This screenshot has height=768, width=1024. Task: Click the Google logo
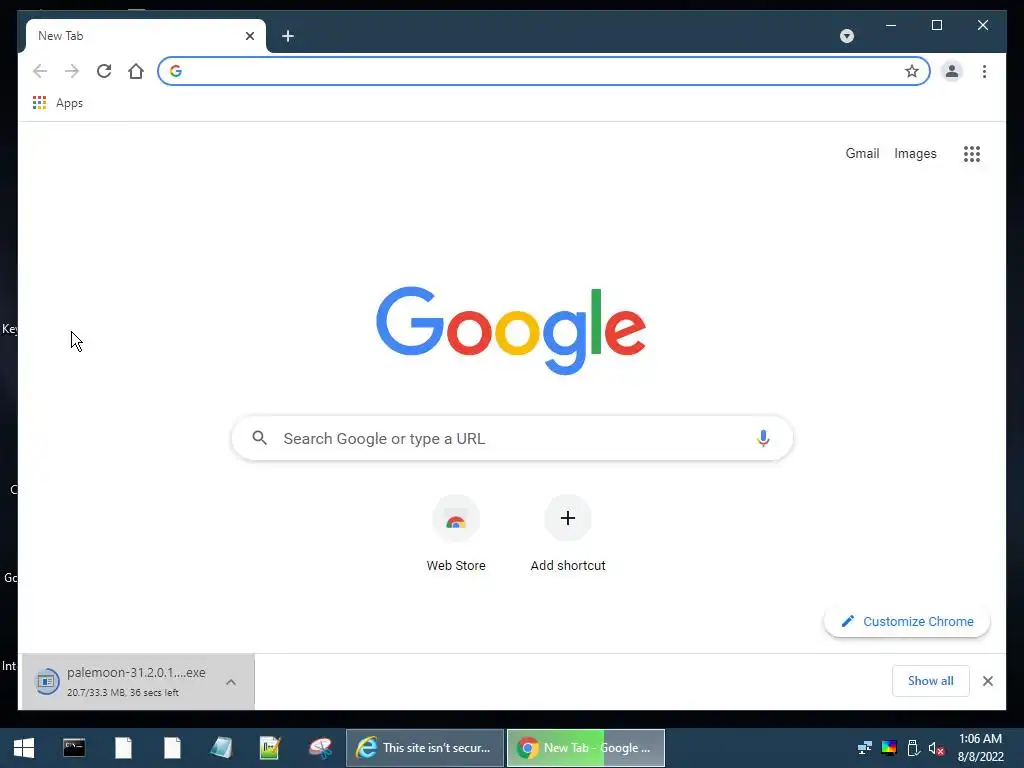coord(511,330)
